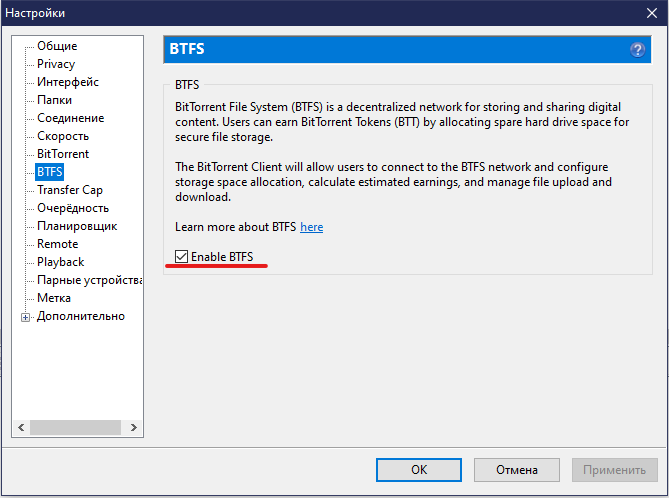669x498 pixels.
Task: Select the Очерёдность settings section
Action: pos(73,208)
